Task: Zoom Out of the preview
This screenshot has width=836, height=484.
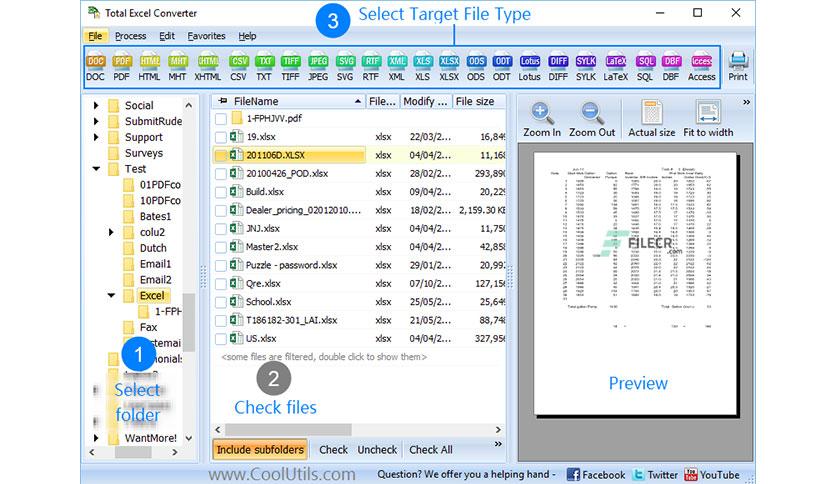Action: tap(592, 119)
